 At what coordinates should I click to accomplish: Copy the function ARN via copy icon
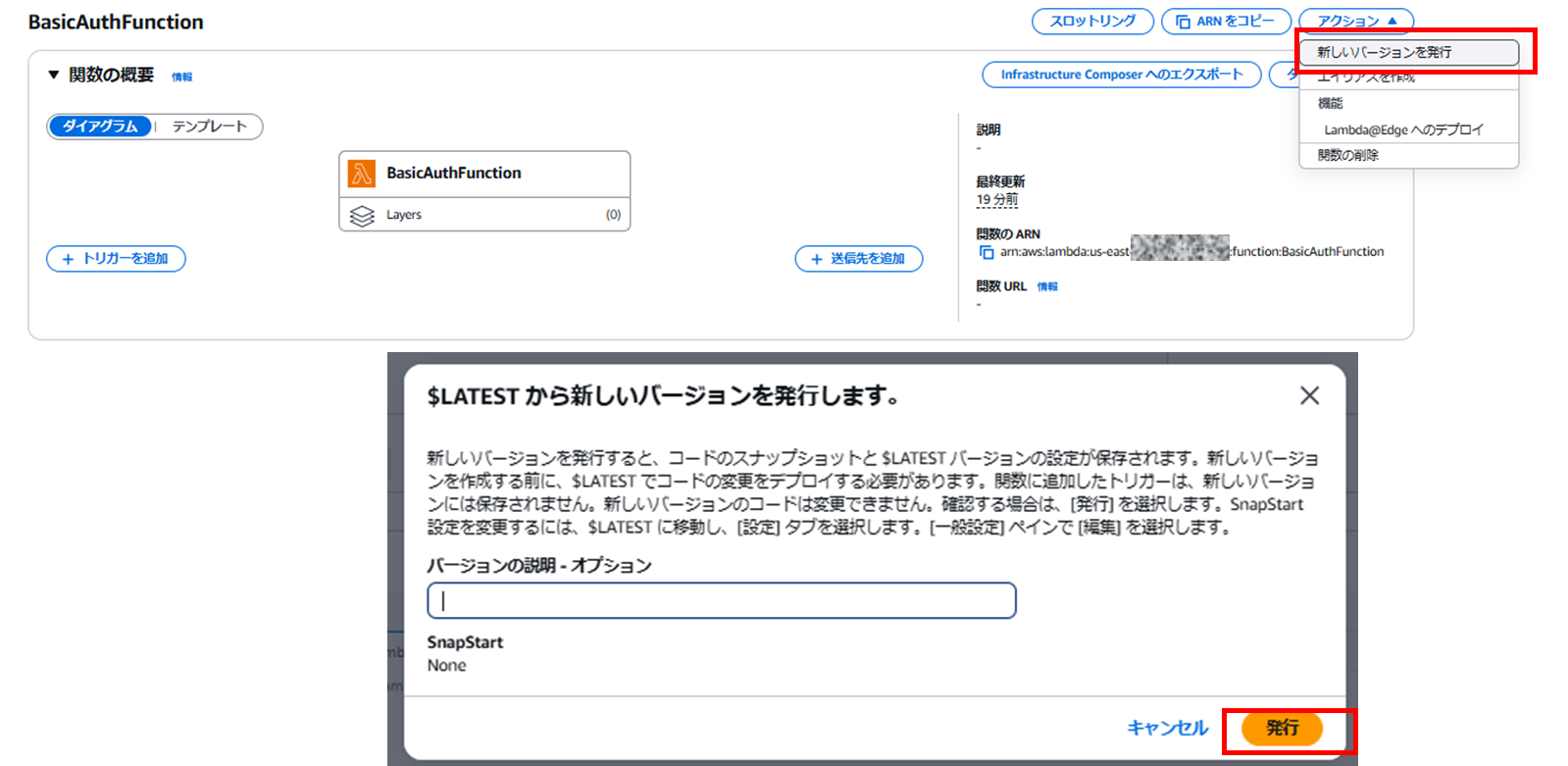pos(986,252)
